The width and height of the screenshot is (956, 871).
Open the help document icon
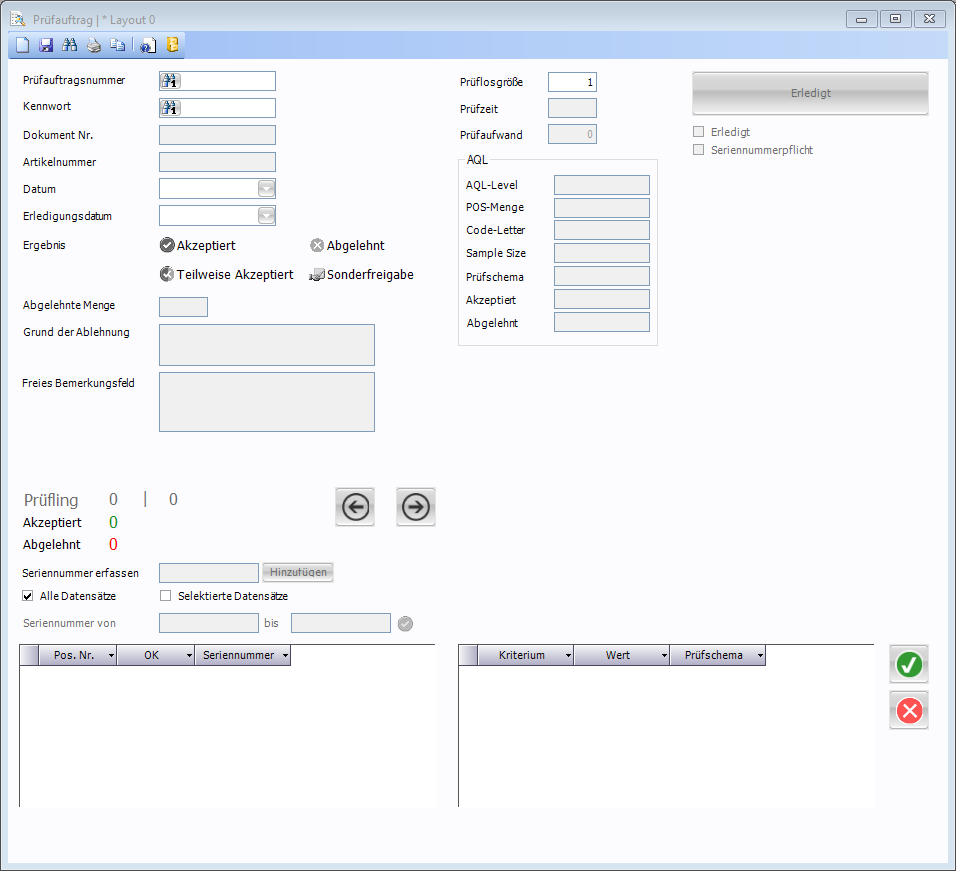(148, 45)
